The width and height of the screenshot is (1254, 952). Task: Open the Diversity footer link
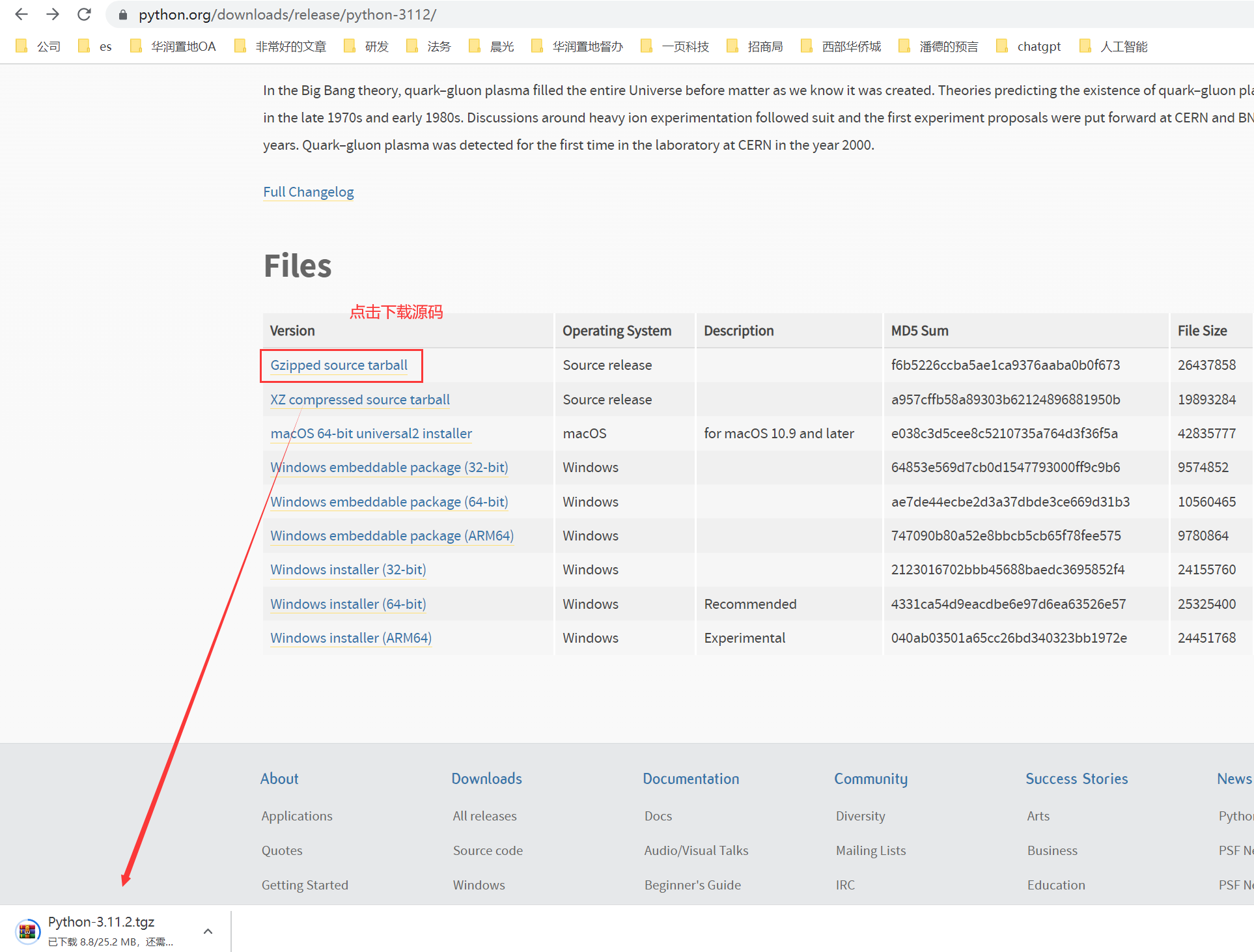coord(860,816)
